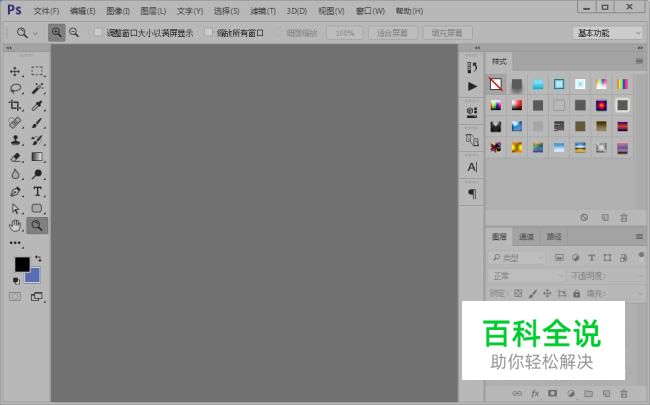This screenshot has width=650, height=405.
Task: Select the Rectangle shape tool
Action: coord(37,209)
